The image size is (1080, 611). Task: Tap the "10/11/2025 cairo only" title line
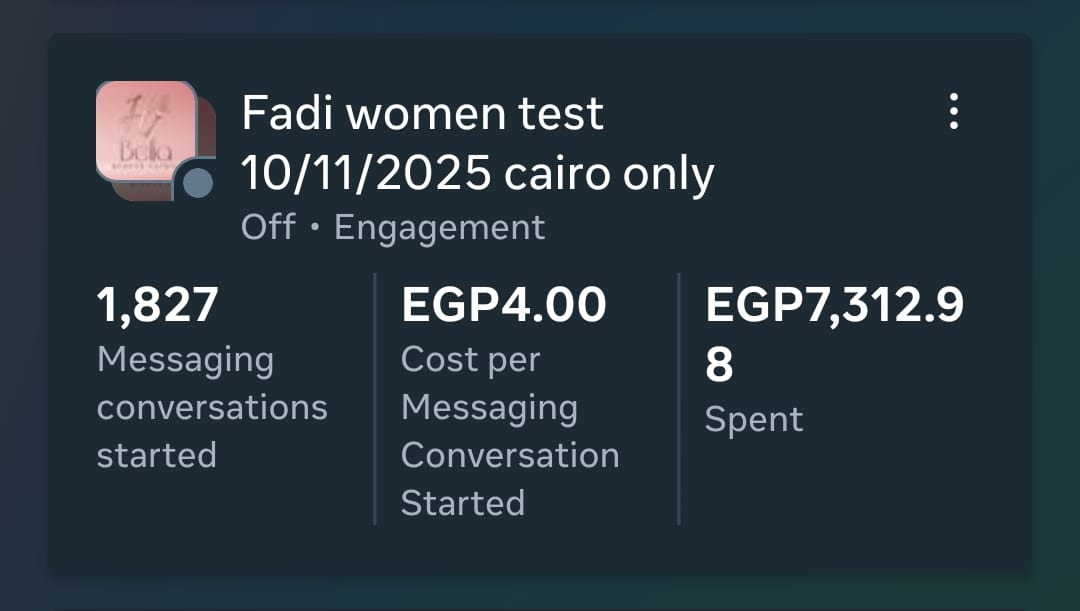pyautogui.click(x=477, y=174)
